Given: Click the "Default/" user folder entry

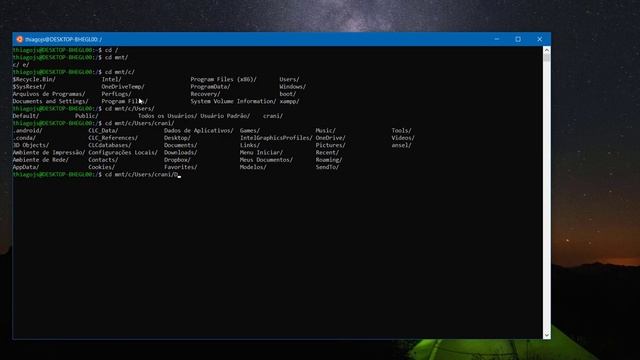Looking at the screenshot, I should click(x=26, y=116).
